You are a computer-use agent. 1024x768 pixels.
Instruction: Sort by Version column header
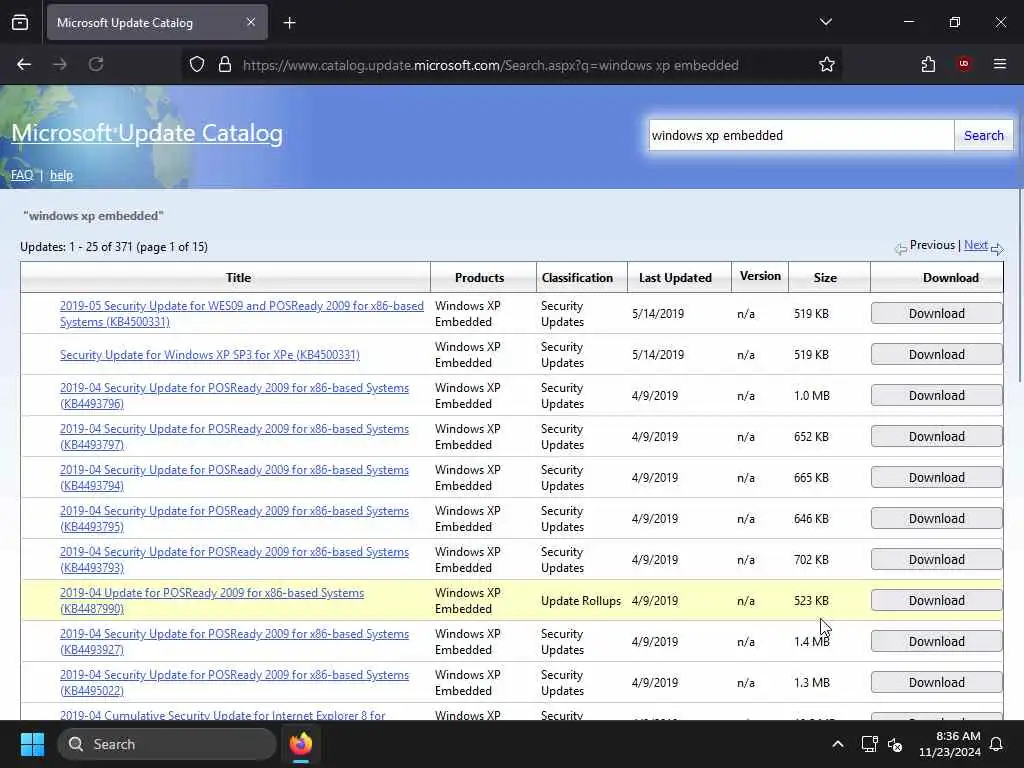pos(760,276)
